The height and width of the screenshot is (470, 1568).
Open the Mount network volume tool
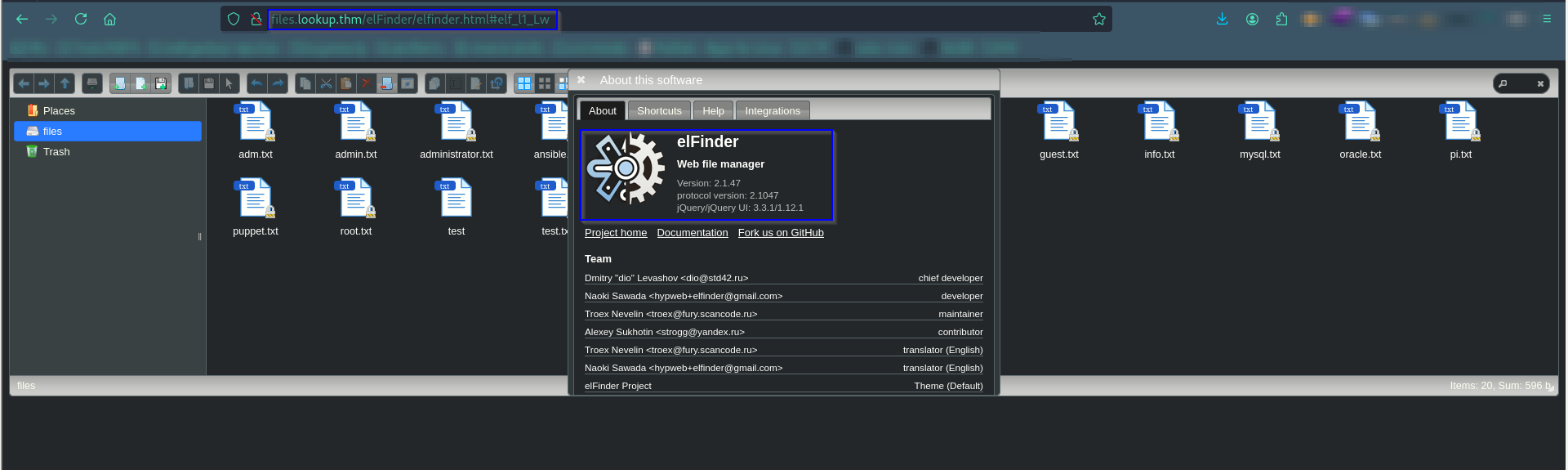point(92,83)
